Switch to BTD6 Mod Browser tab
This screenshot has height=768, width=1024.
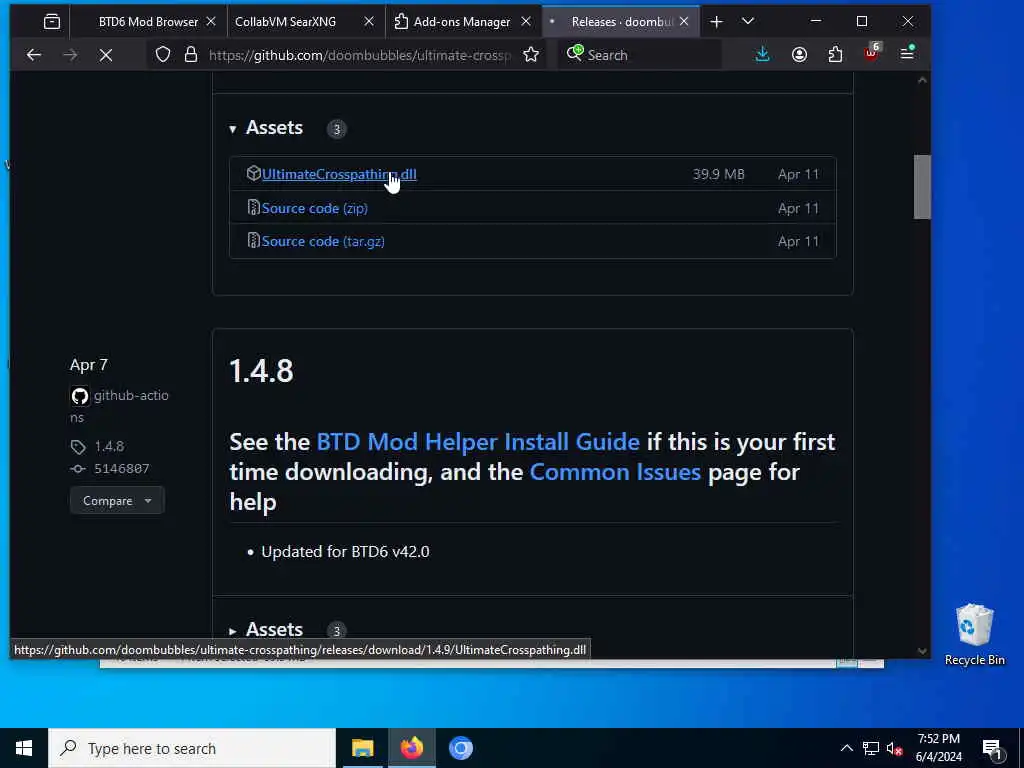(148, 22)
